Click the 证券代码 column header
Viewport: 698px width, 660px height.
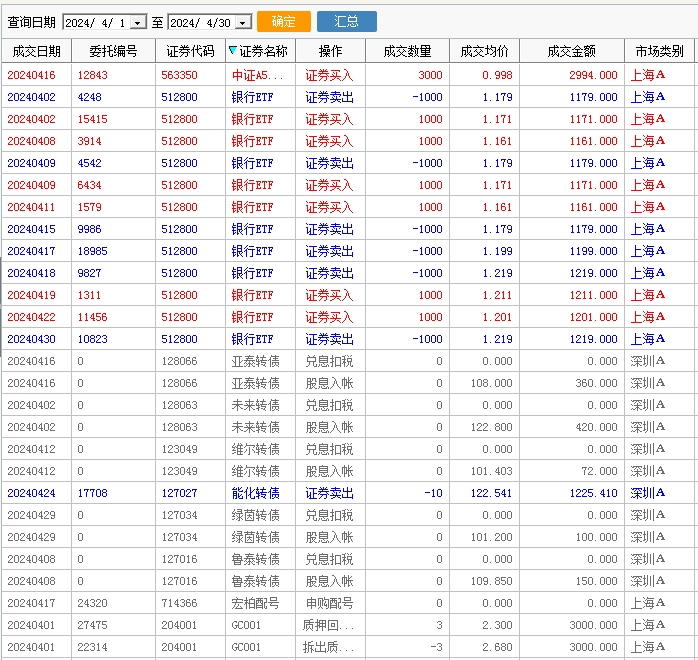(x=190, y=51)
